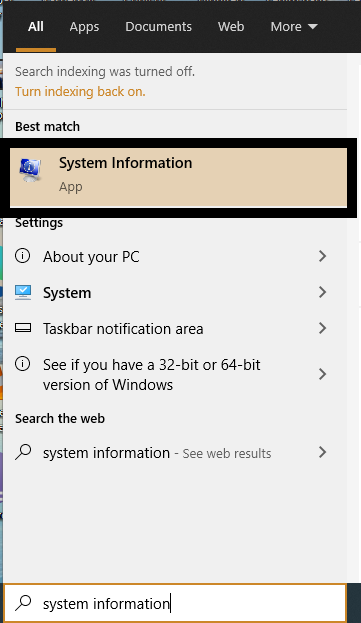
Task: Expand the System result chevron
Action: point(322,292)
